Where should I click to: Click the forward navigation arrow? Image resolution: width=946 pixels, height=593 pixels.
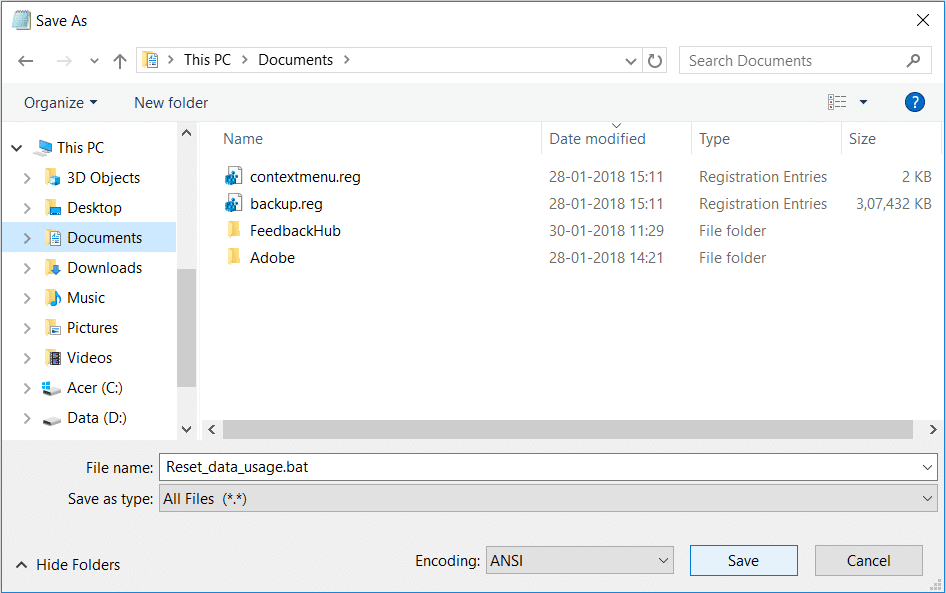[64, 61]
